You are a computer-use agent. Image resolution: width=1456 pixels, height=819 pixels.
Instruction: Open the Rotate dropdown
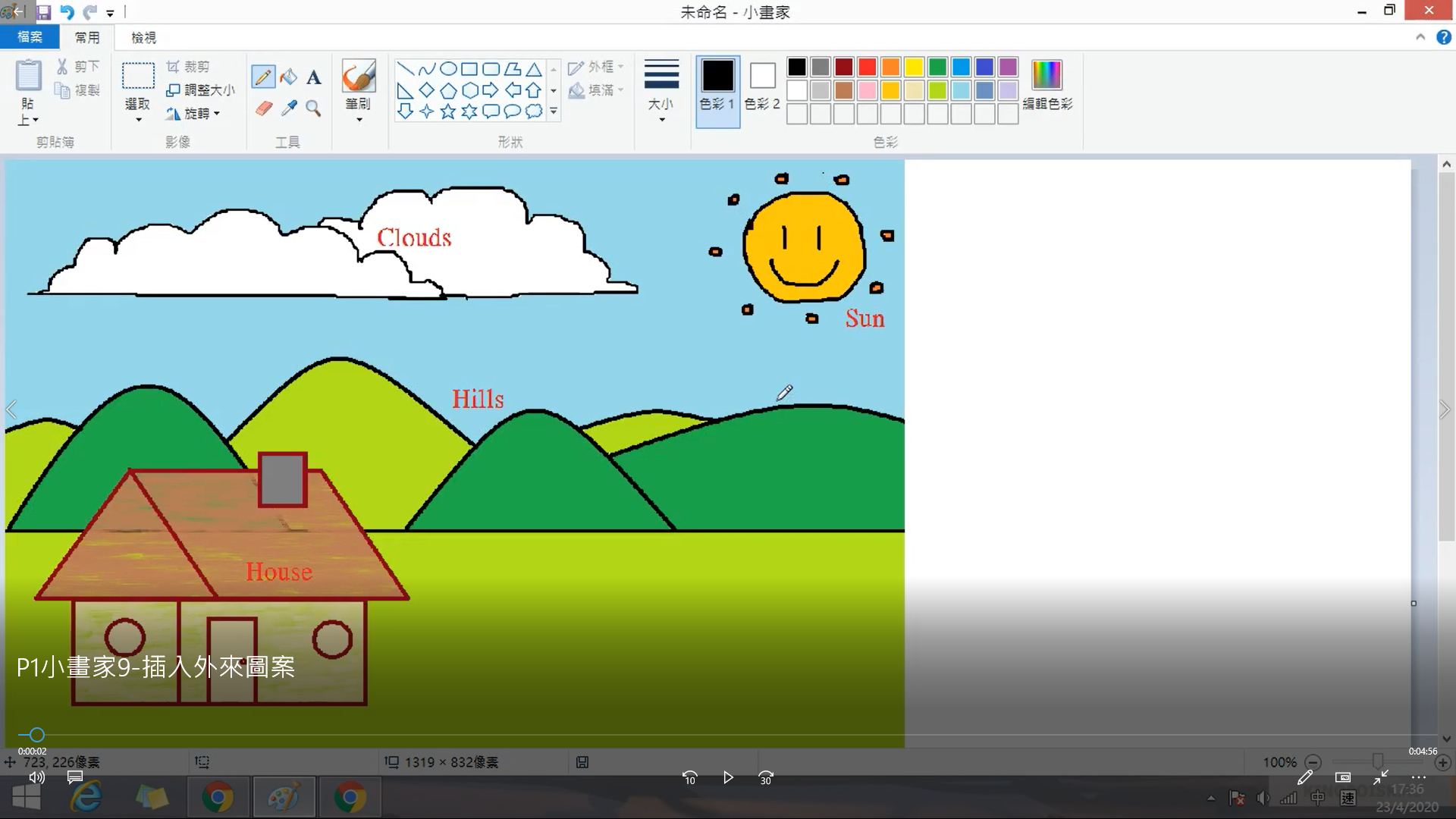pyautogui.click(x=193, y=114)
